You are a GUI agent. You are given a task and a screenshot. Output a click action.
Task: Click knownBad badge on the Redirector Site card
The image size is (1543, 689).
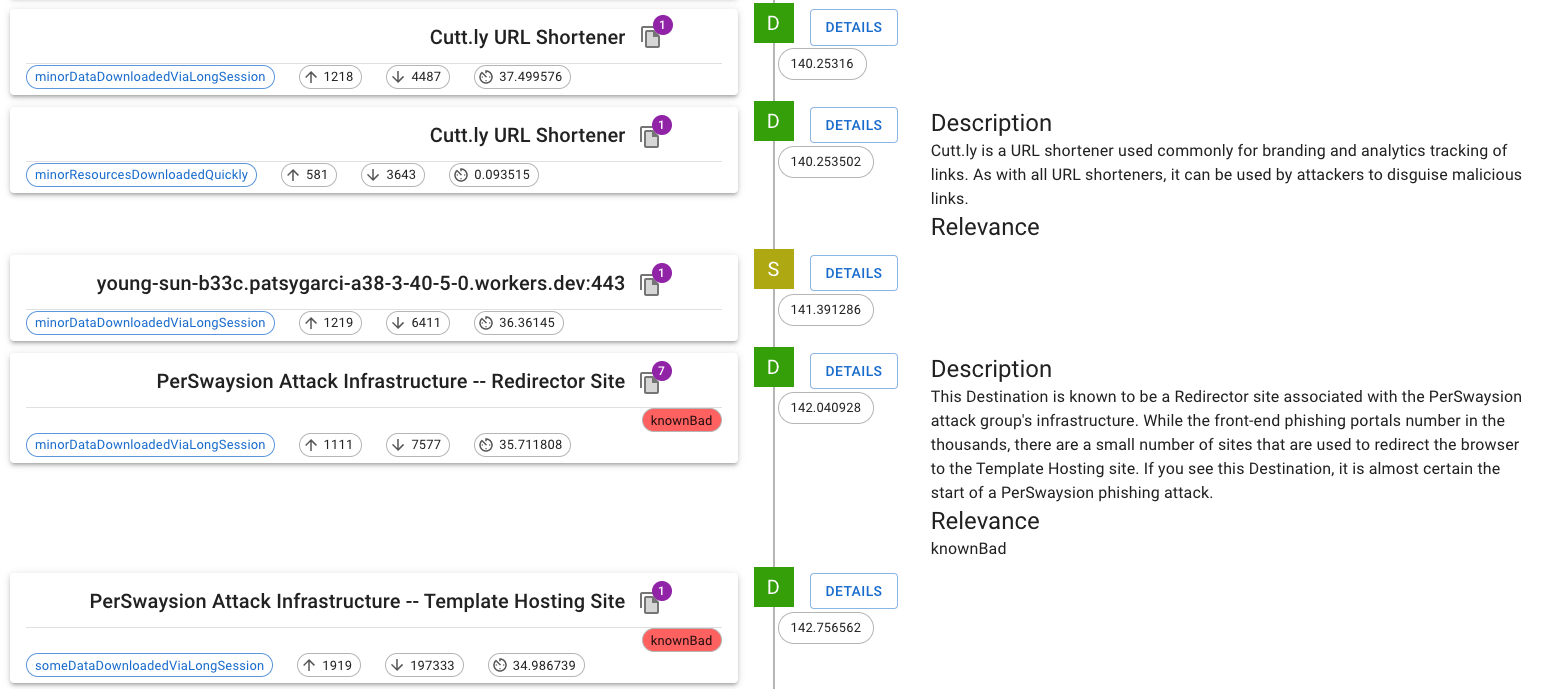[x=681, y=421]
